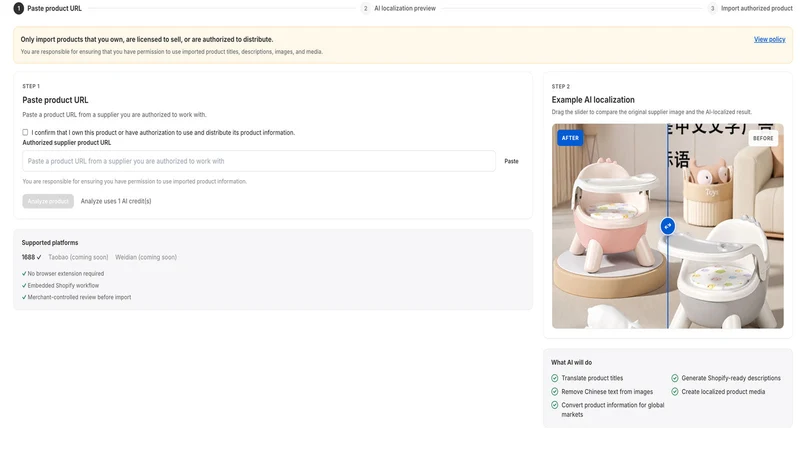
Task: Click the Embedded Shopify workflow text
Action: point(63,285)
